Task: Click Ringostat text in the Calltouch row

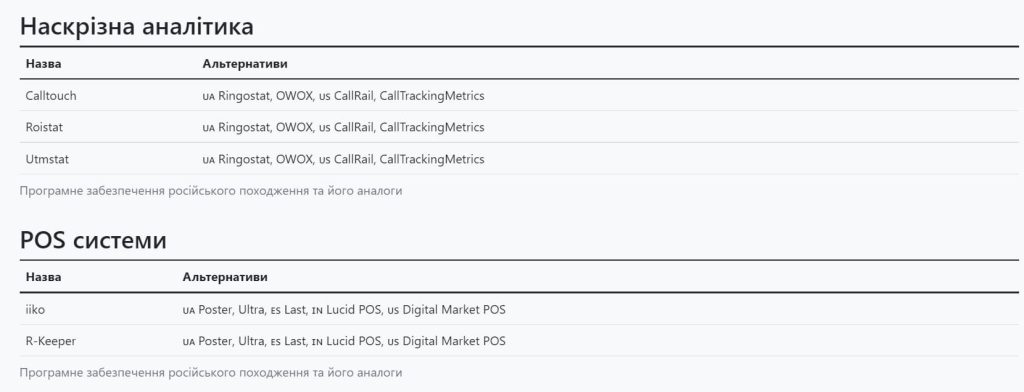Action: click(244, 96)
